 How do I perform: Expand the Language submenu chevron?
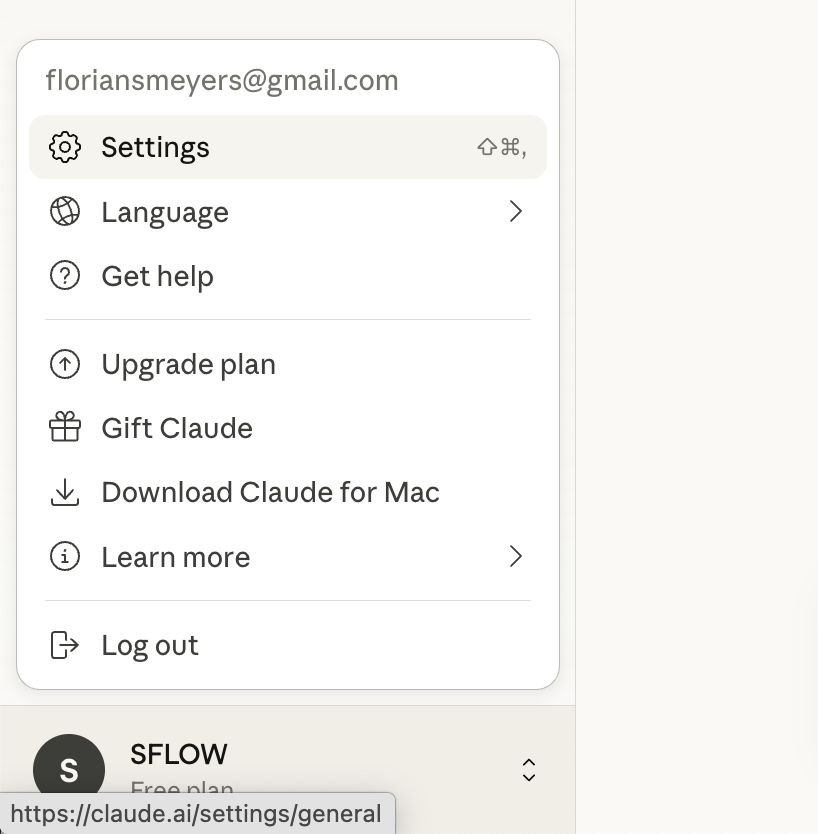click(516, 211)
